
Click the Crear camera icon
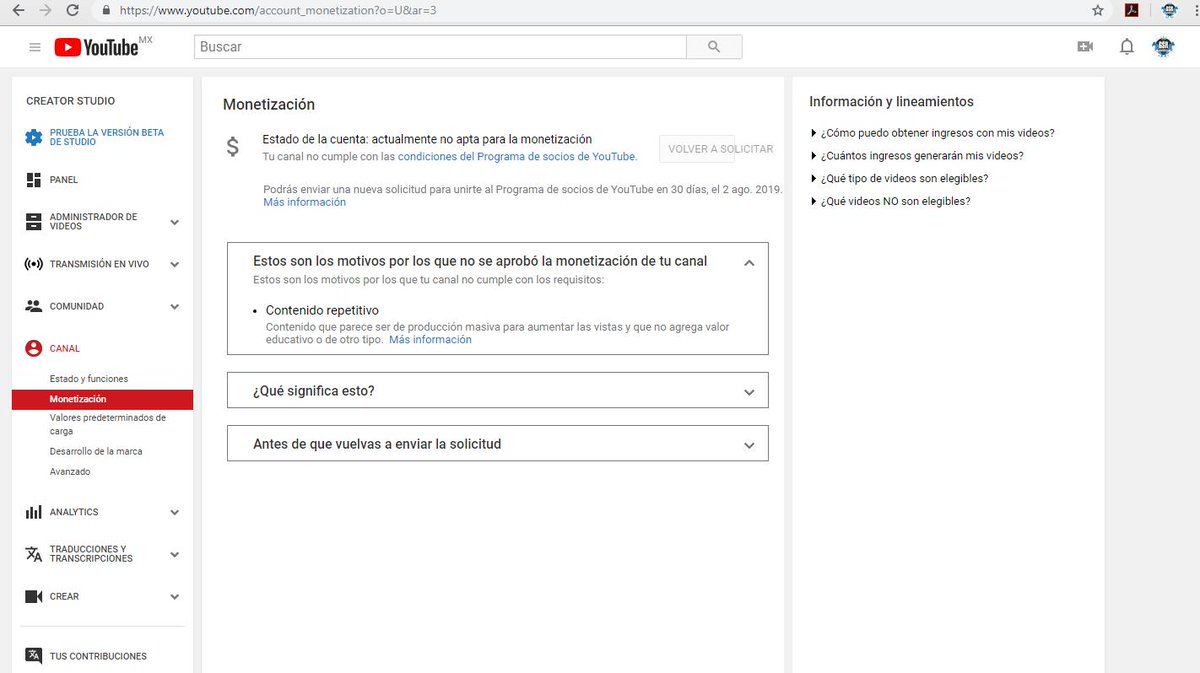[33, 596]
